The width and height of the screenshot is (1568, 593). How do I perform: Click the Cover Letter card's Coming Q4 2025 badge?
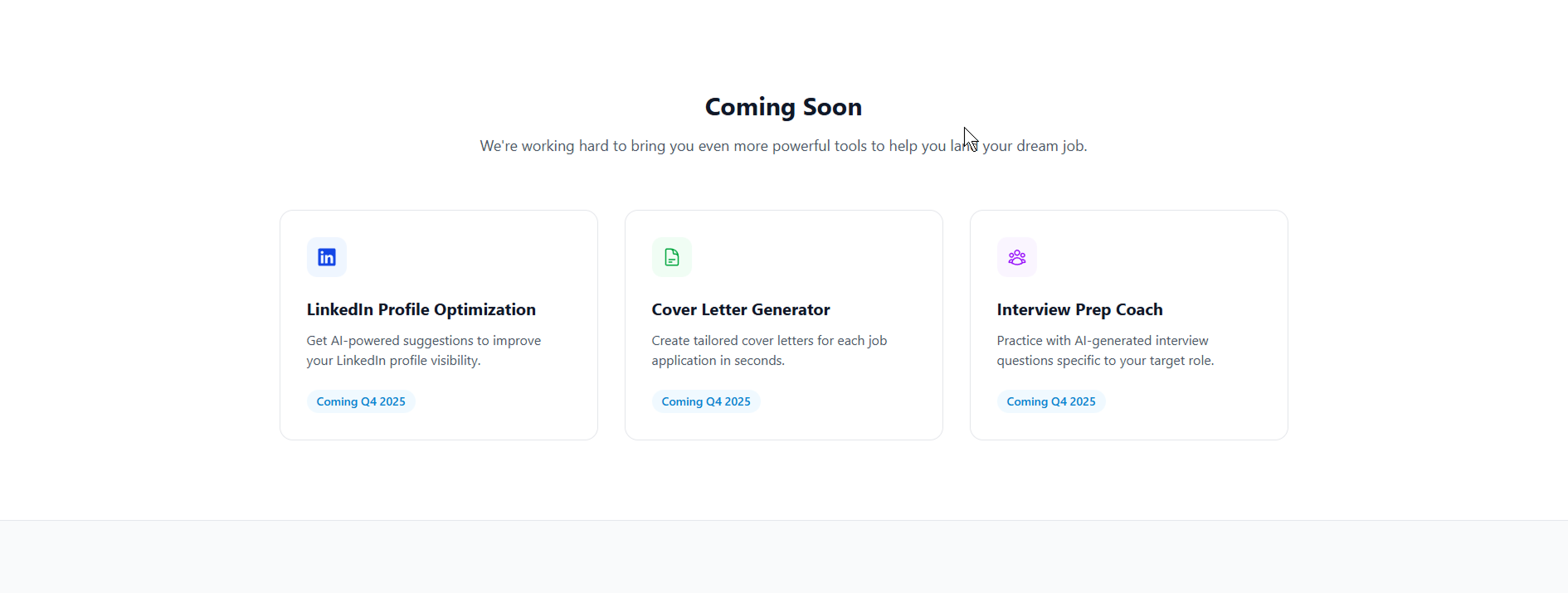706,401
